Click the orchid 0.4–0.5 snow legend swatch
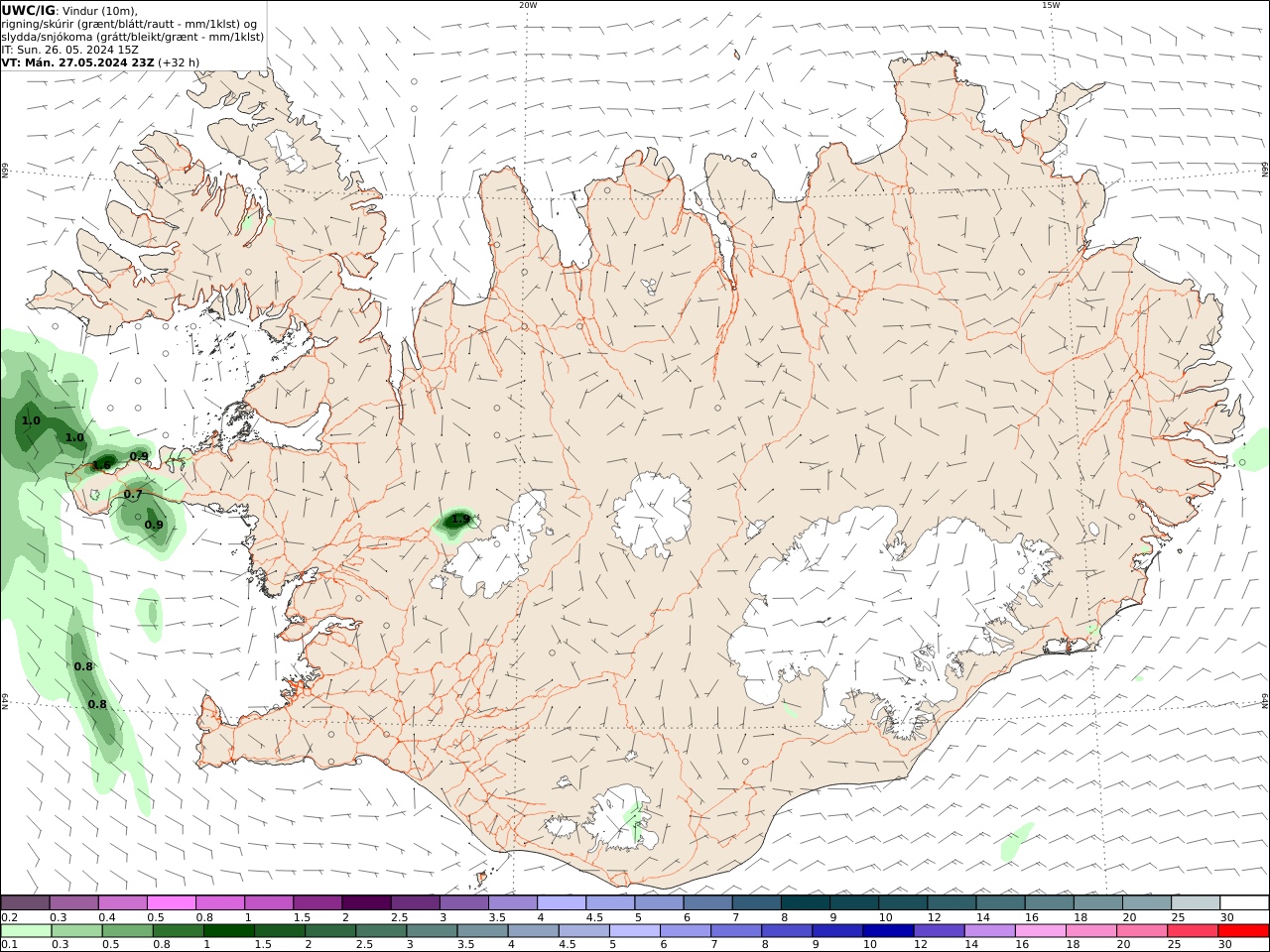 point(123,902)
